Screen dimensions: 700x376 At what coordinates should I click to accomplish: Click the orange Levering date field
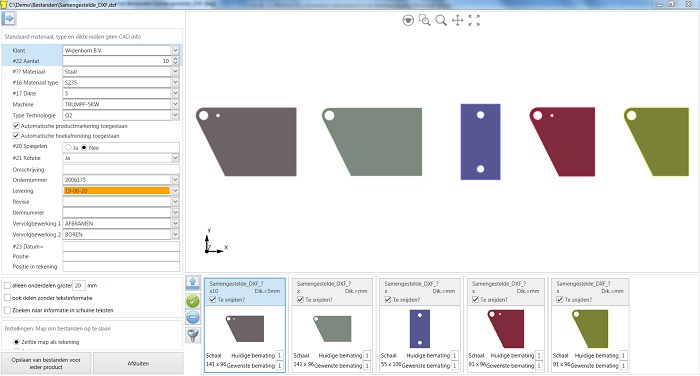click(x=117, y=191)
